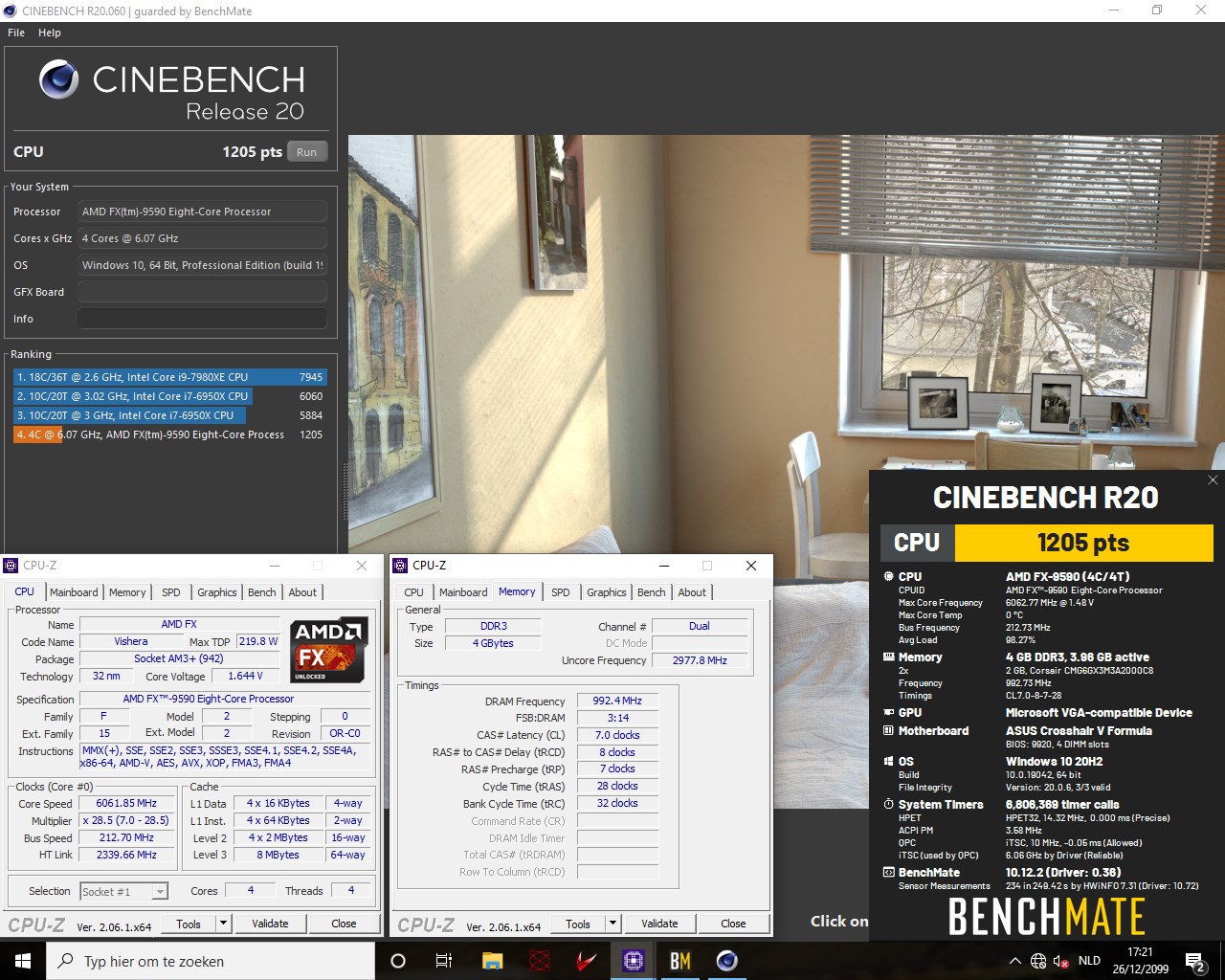This screenshot has height=980, width=1225.
Task: Click Close button in right CPU-Z window
Action: (733, 924)
